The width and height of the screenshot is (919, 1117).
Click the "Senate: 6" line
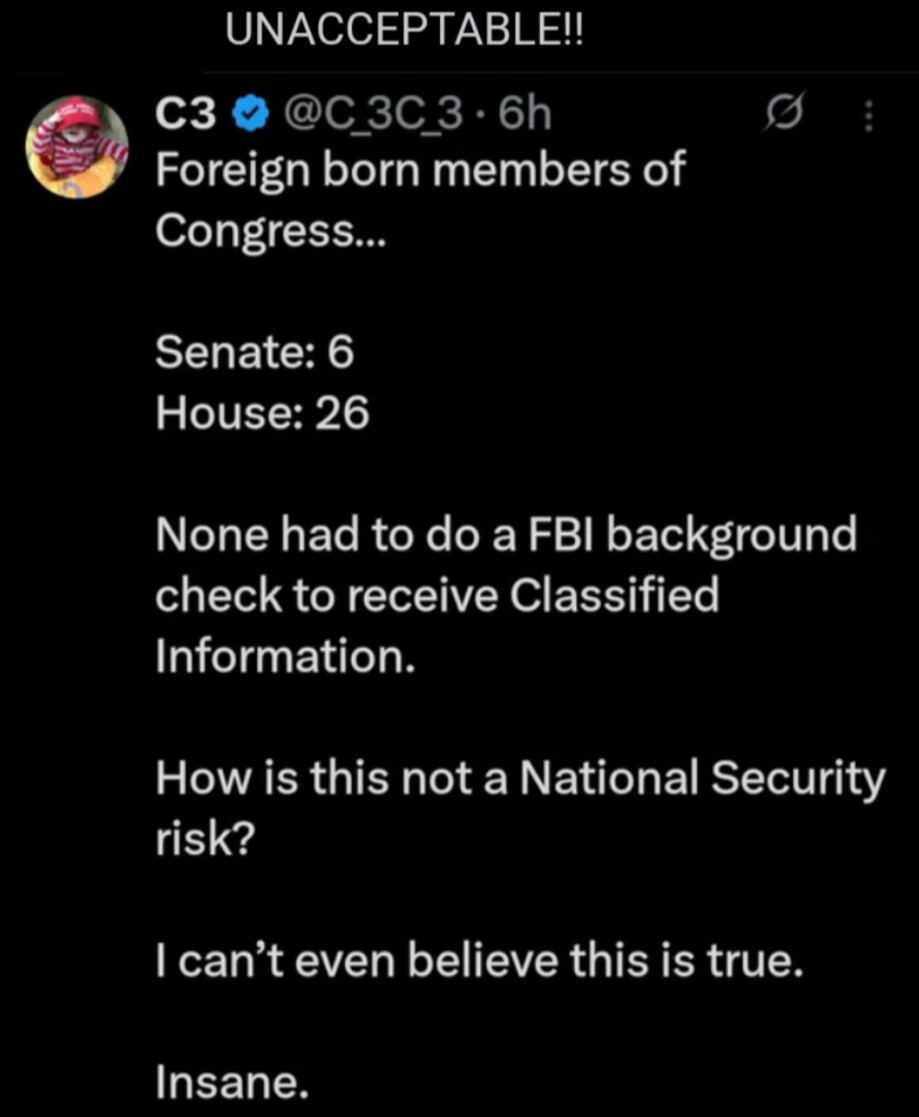pos(255,352)
